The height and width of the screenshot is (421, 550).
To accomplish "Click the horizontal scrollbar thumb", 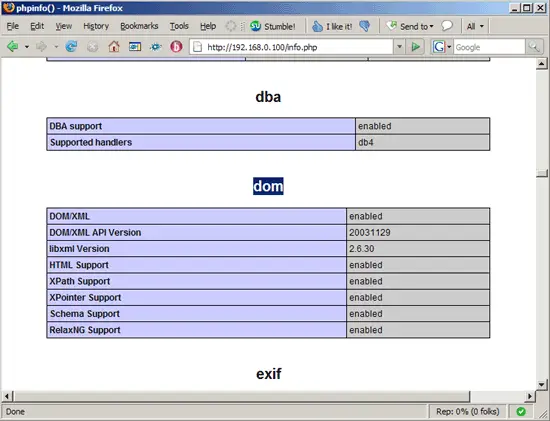I will [241, 396].
